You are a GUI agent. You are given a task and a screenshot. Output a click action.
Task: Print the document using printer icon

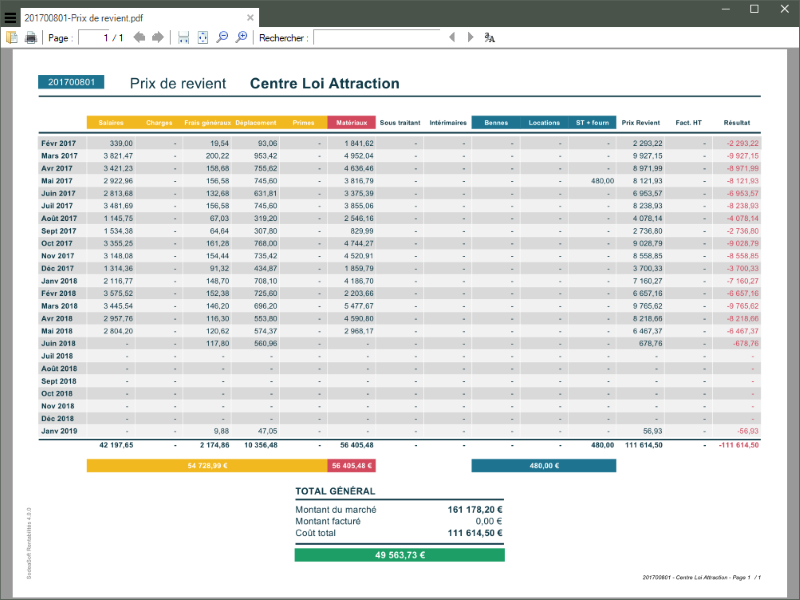[31, 37]
